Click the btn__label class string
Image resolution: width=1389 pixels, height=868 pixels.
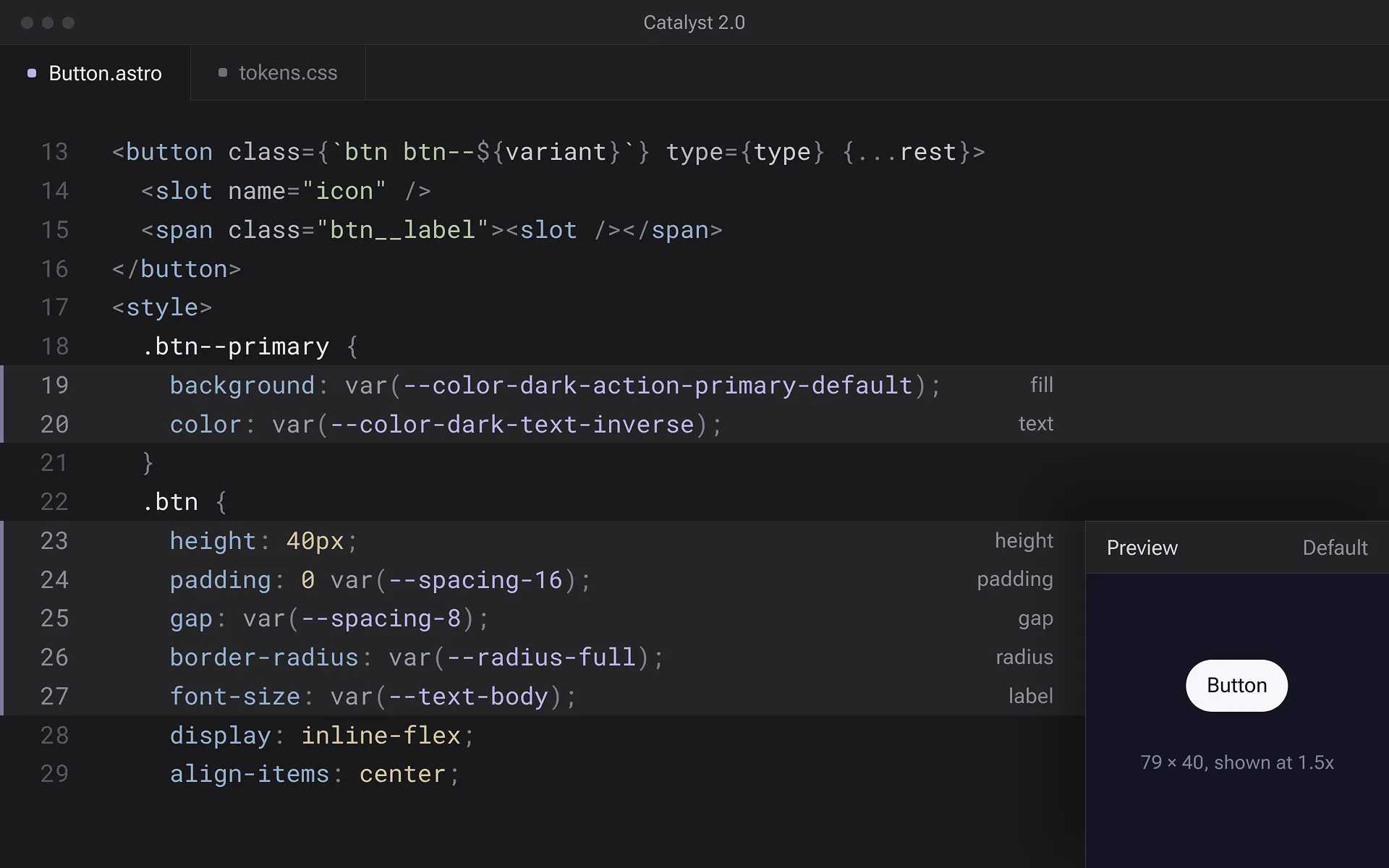tap(402, 230)
